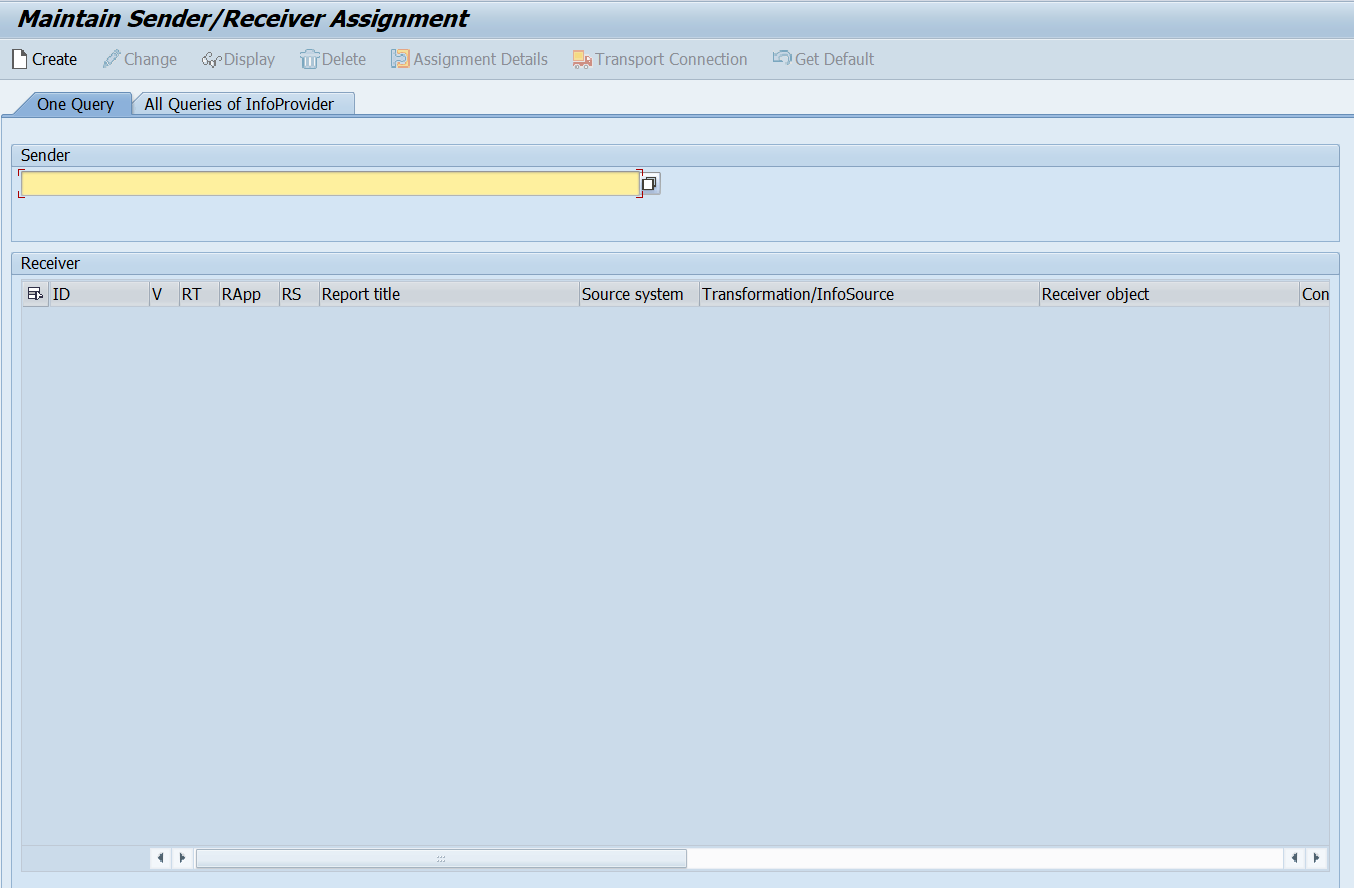Click the ID column header
This screenshot has height=888, width=1354.
point(98,294)
